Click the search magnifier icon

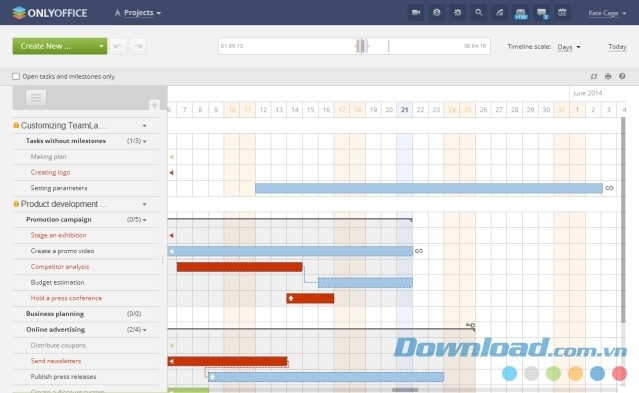(479, 13)
